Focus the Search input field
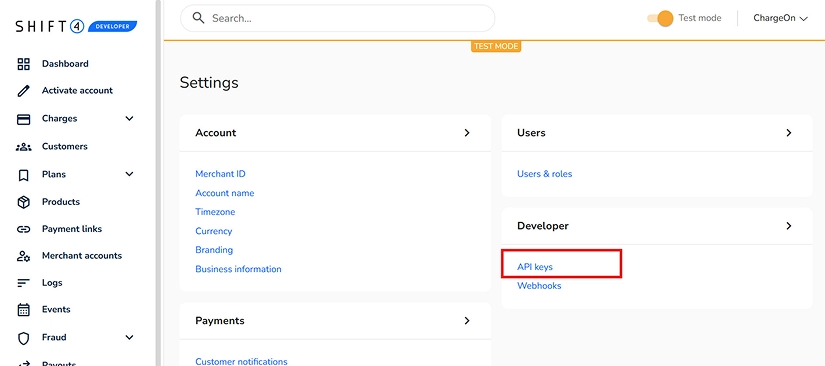The width and height of the screenshot is (825, 366). pos(338,18)
